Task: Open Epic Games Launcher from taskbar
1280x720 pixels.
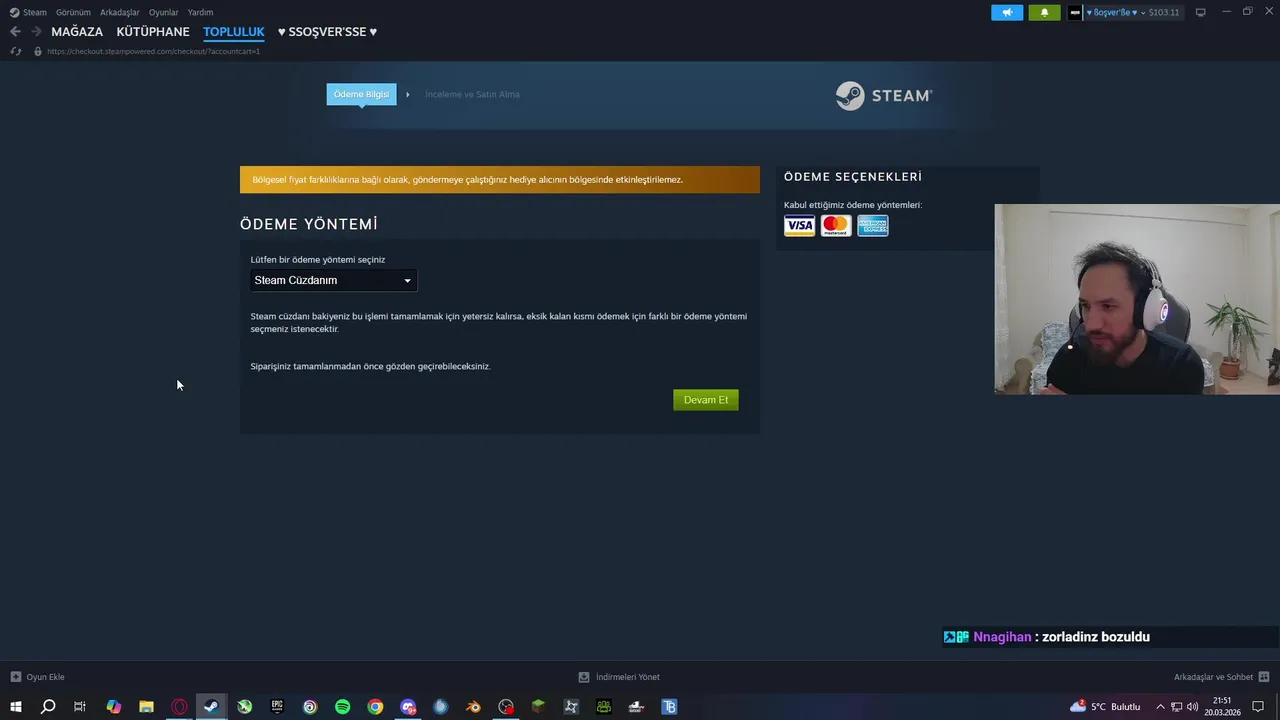Action: 277,707
